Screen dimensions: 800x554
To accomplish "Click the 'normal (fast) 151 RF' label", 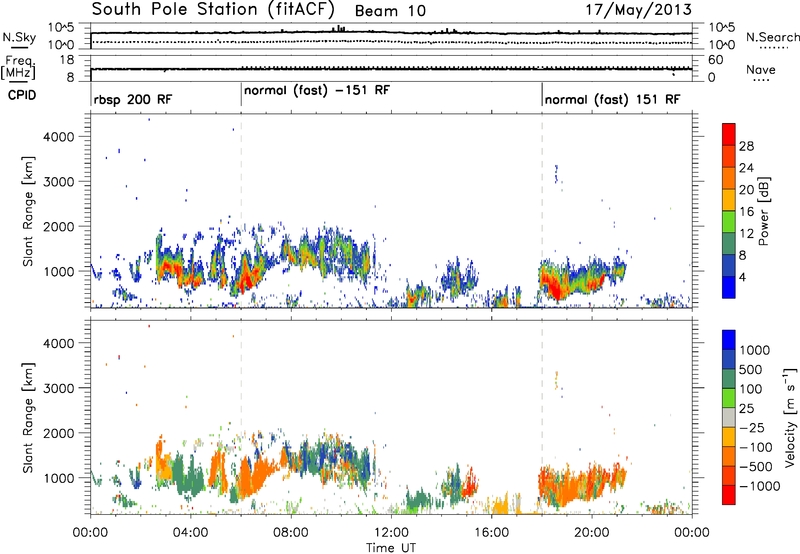I will (612, 99).
